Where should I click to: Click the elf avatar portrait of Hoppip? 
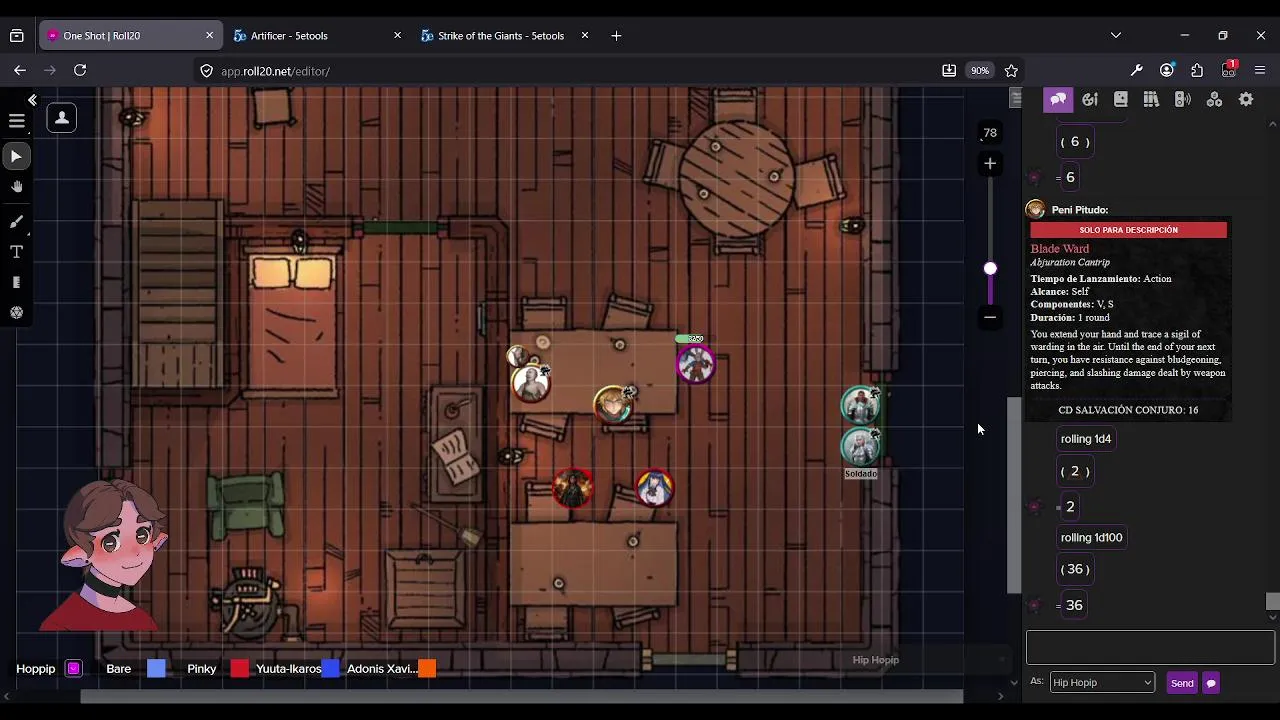coord(110,555)
